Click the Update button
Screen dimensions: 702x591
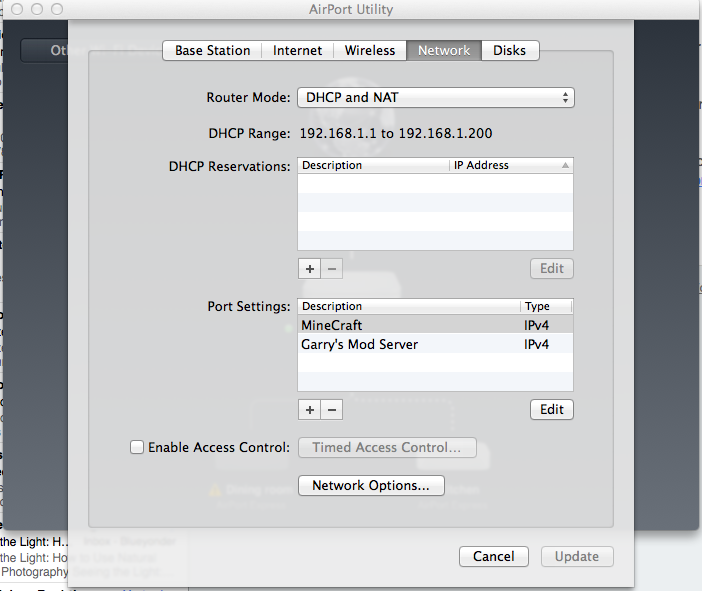[577, 557]
